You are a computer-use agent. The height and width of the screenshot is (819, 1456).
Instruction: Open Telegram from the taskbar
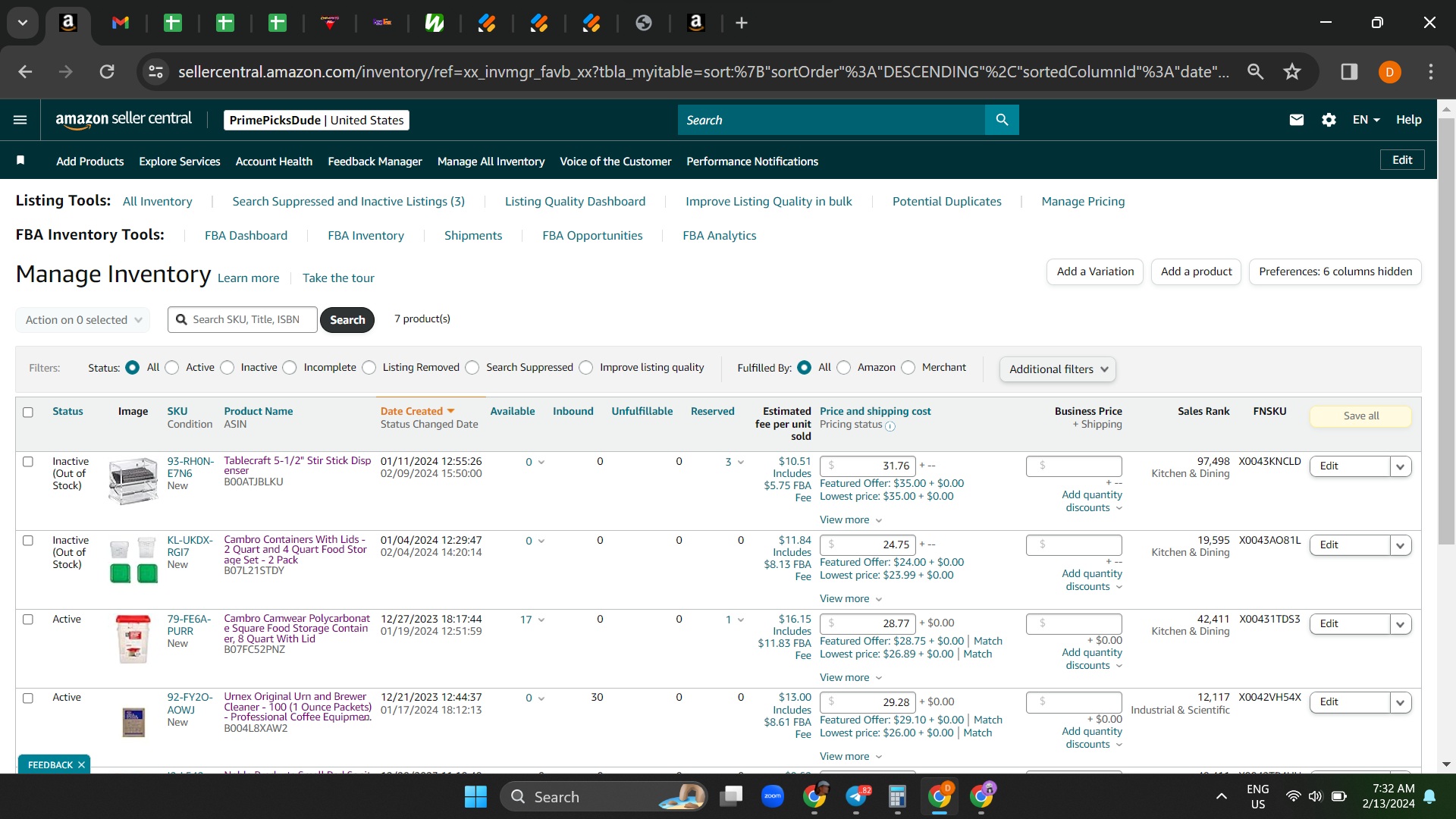tap(857, 796)
